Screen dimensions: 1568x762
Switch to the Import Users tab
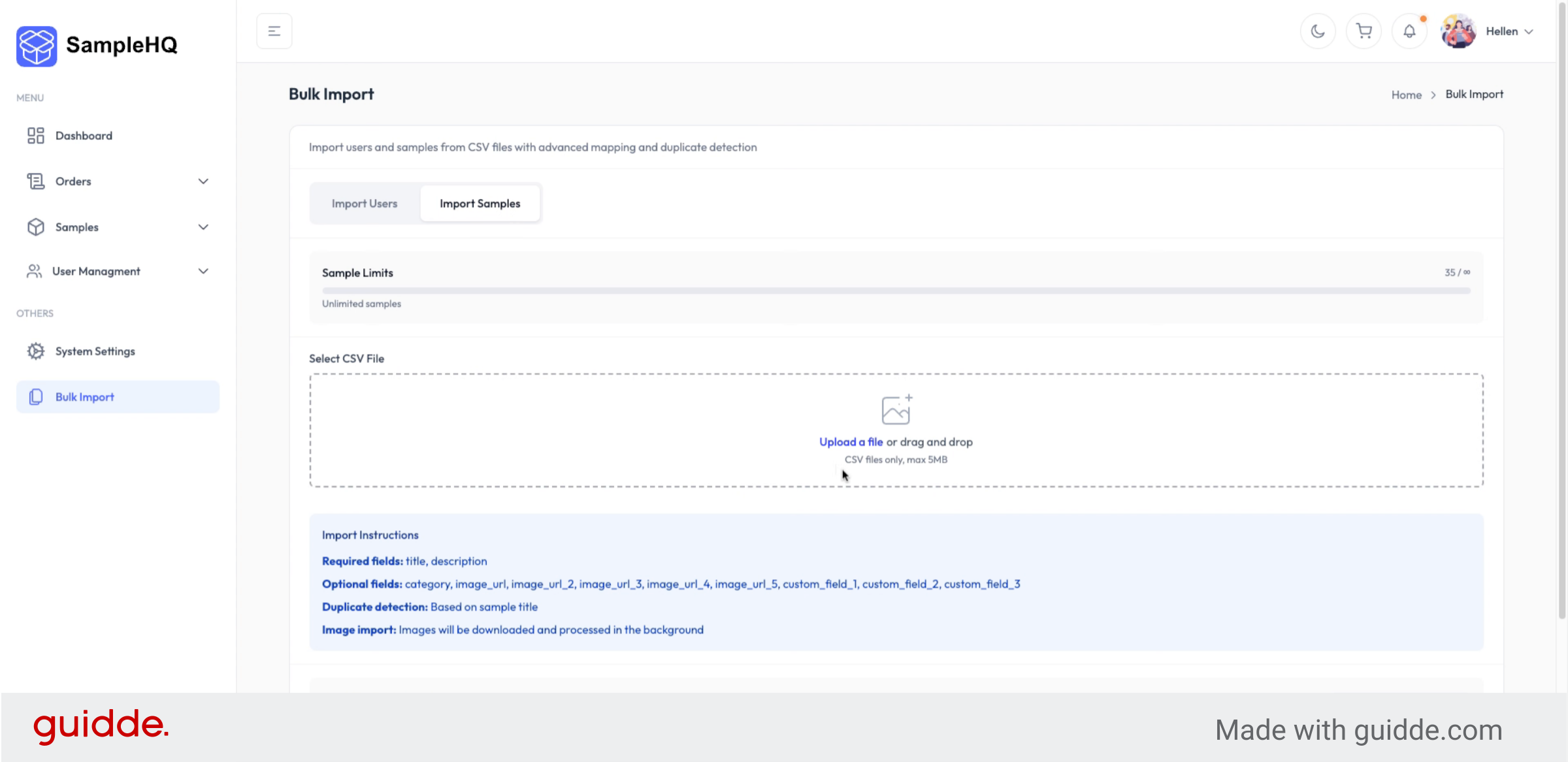[x=365, y=203]
